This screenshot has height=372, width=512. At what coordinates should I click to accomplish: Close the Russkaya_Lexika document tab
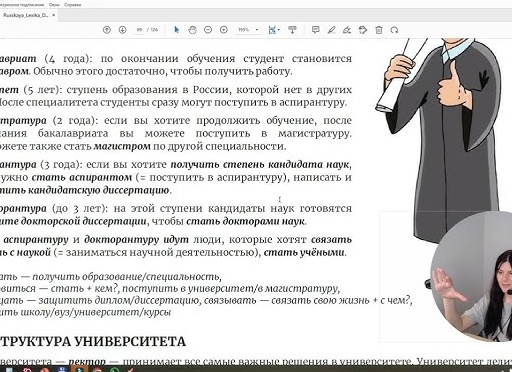53,15
